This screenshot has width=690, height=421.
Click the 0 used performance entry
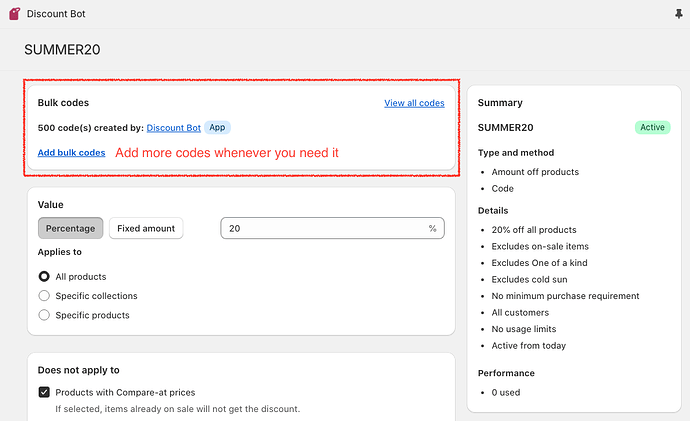(506, 392)
